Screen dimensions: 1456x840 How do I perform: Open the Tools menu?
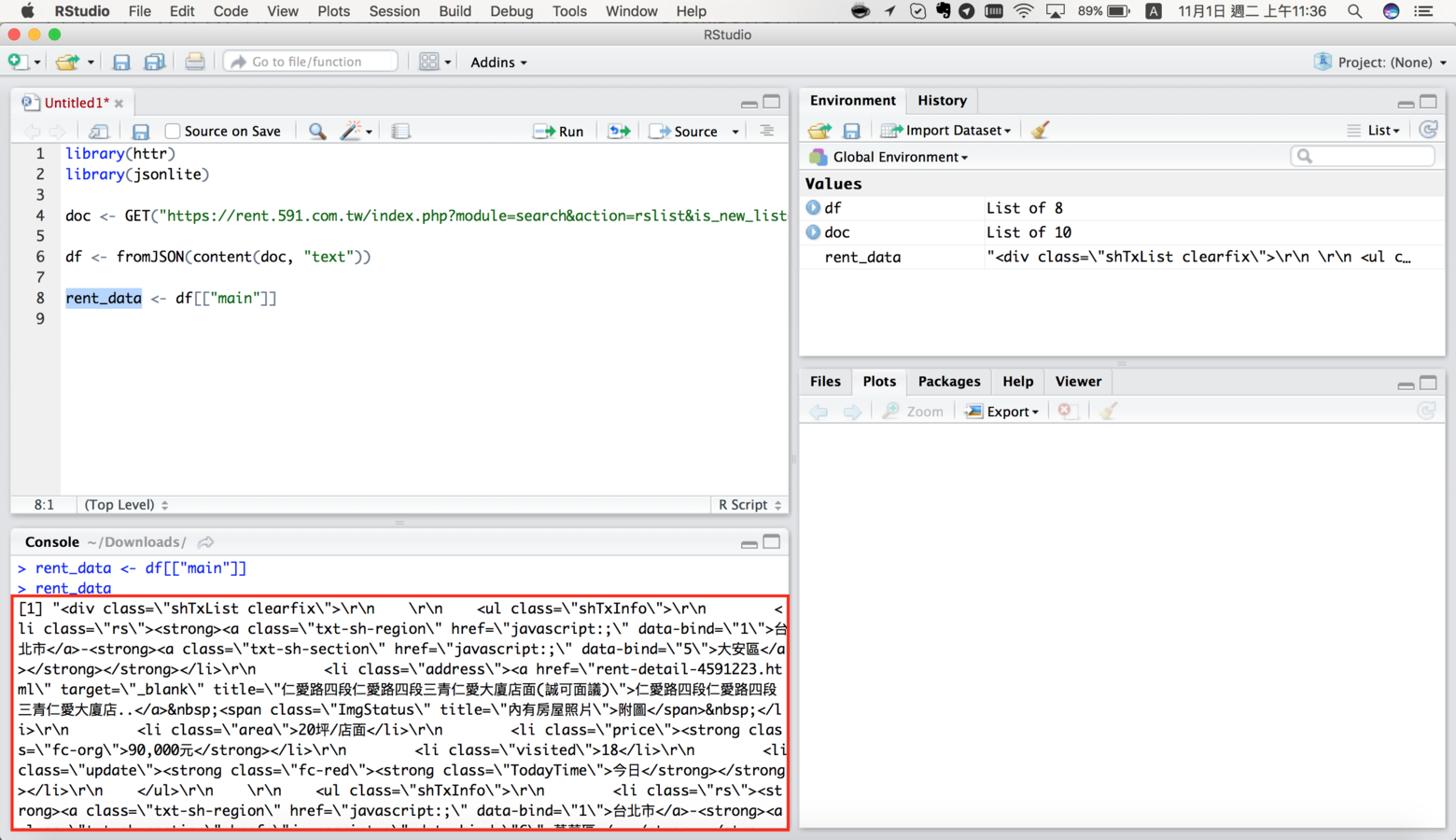(568, 11)
